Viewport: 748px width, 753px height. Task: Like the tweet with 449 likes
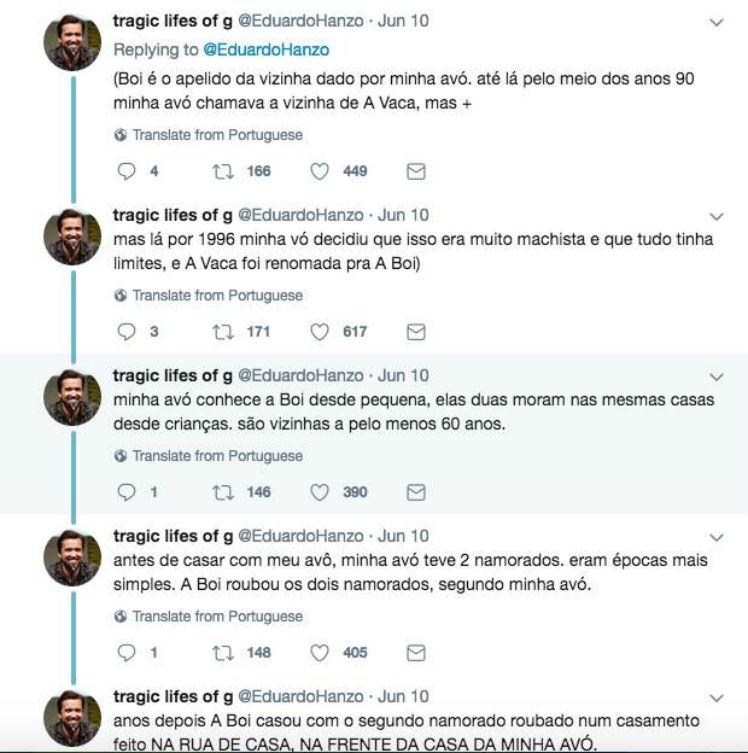[320, 171]
